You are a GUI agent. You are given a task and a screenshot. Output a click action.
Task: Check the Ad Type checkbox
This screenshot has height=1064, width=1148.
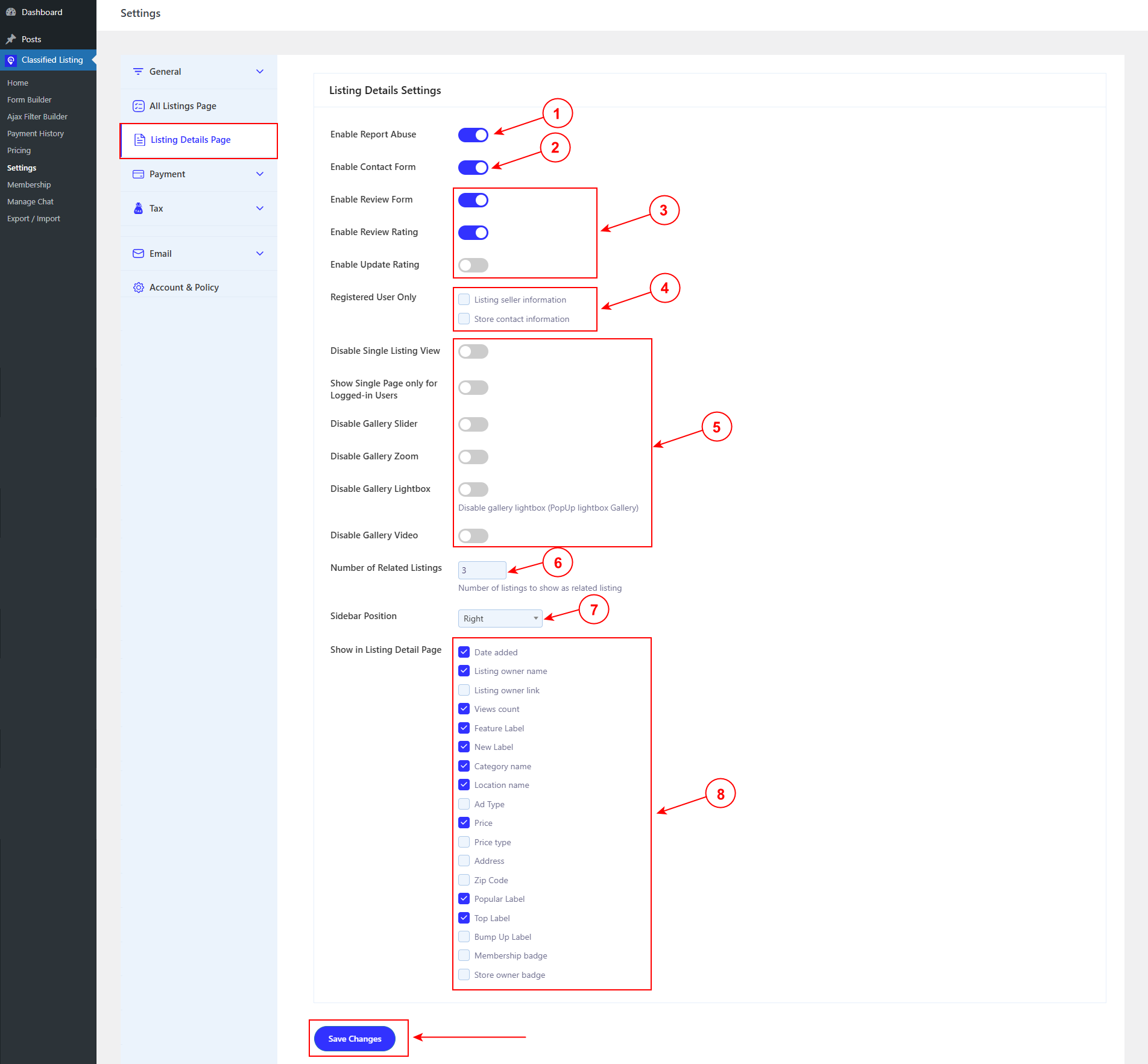(464, 804)
